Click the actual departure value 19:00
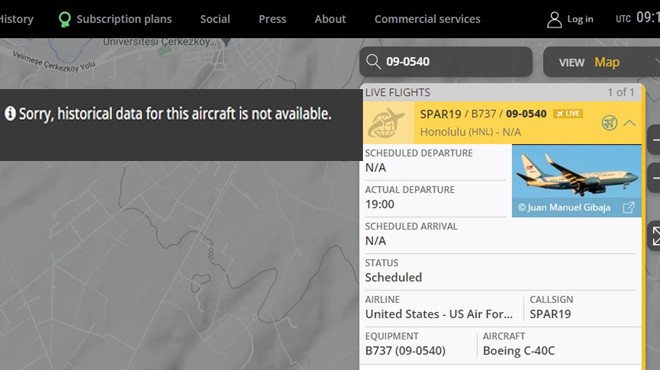Viewport: 660px width, 370px height. tap(380, 205)
